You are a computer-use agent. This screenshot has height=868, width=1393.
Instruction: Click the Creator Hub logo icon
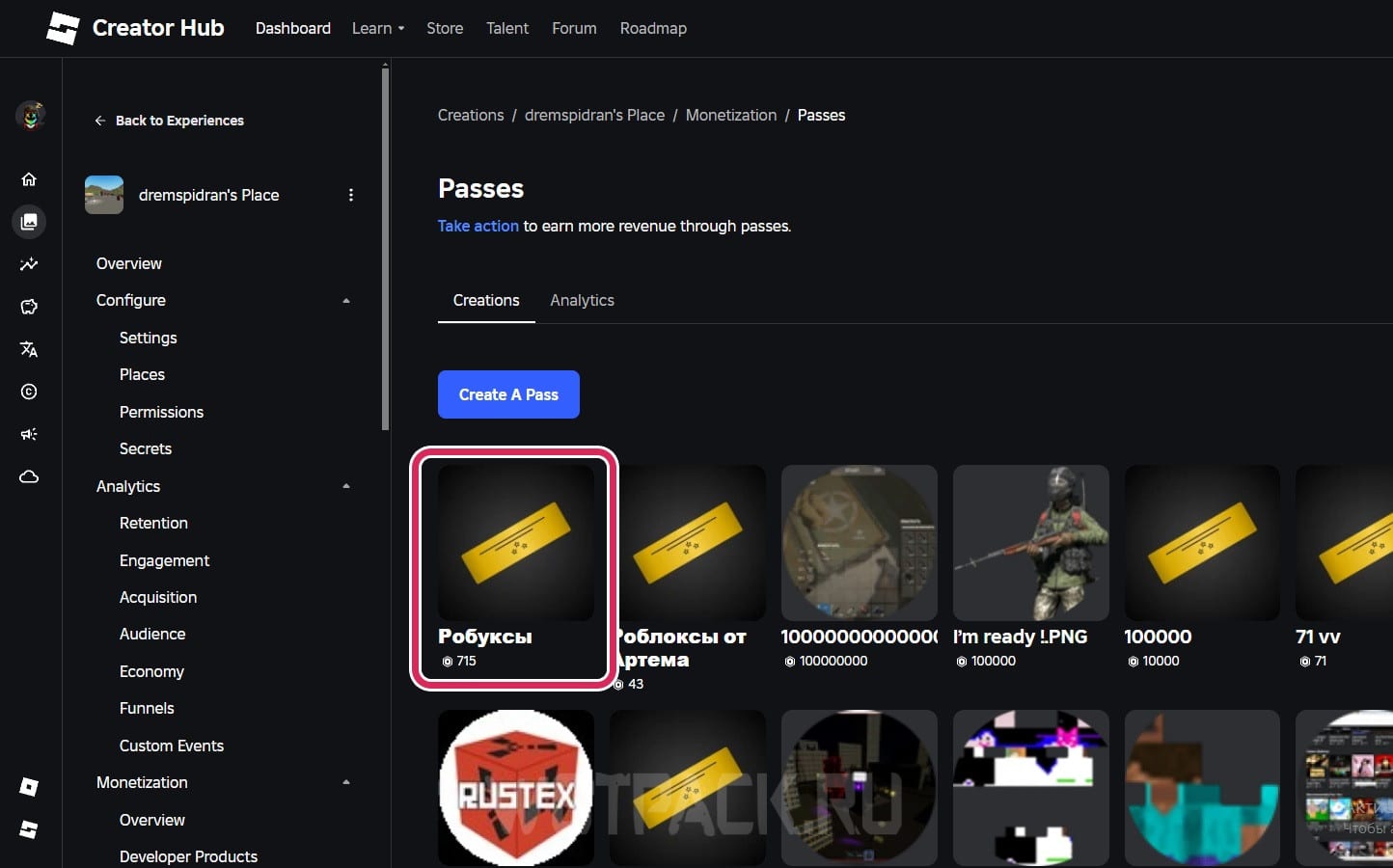coord(63,28)
